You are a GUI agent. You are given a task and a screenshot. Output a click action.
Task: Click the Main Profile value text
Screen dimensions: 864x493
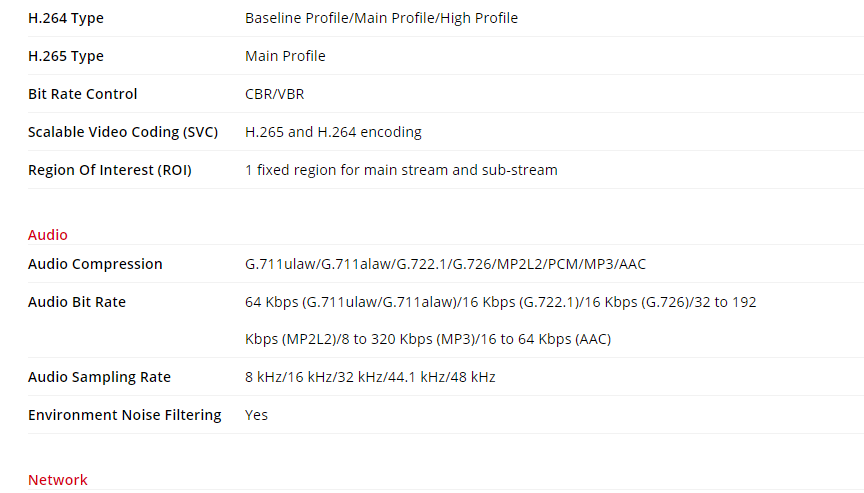pyautogui.click(x=285, y=56)
